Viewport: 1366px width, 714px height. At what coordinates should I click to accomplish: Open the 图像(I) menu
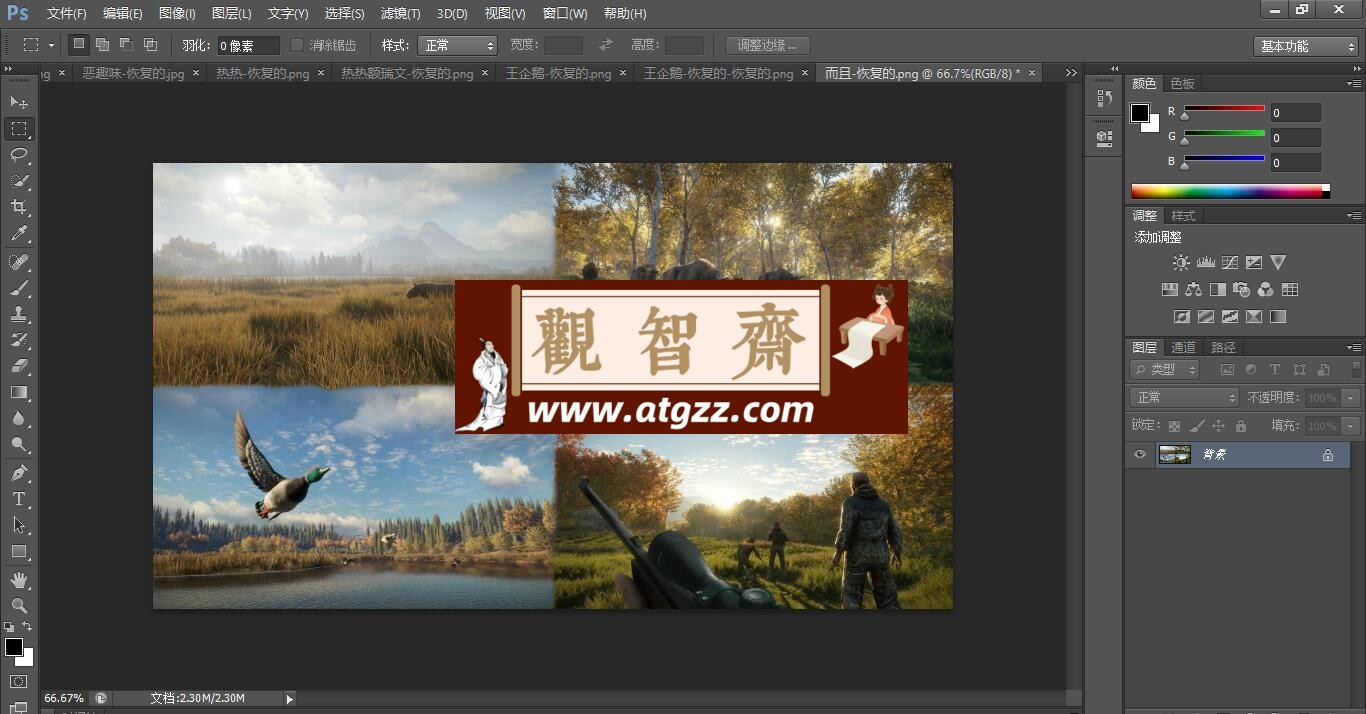pos(177,13)
